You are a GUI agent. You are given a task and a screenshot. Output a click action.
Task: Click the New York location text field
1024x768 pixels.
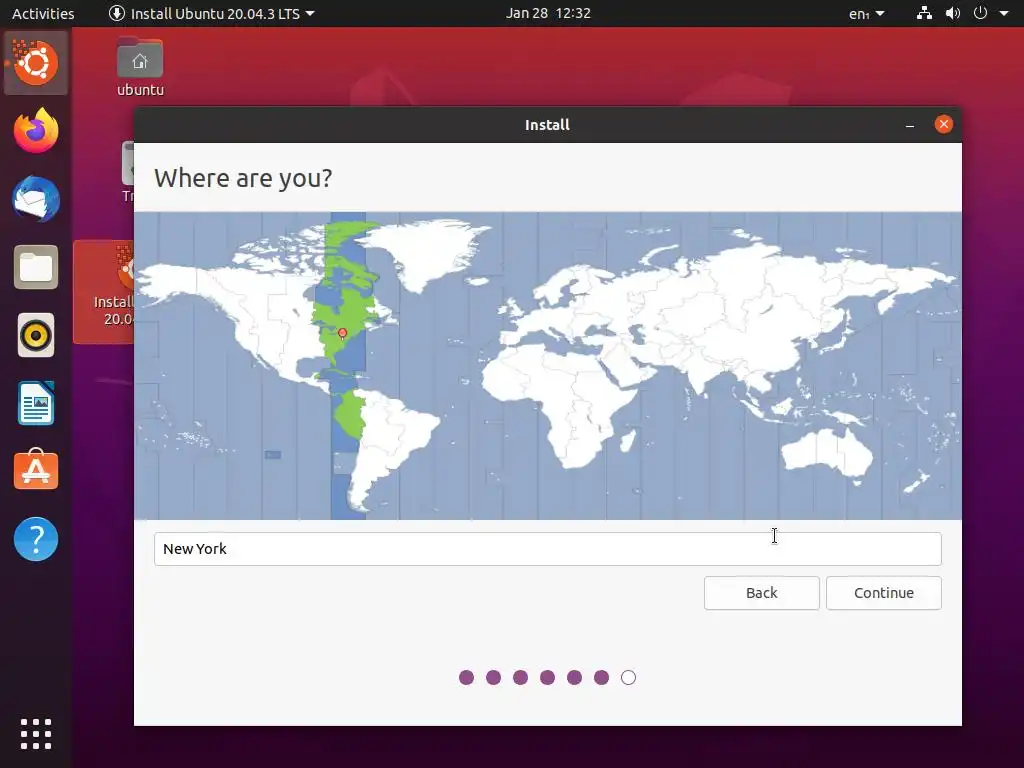548,549
